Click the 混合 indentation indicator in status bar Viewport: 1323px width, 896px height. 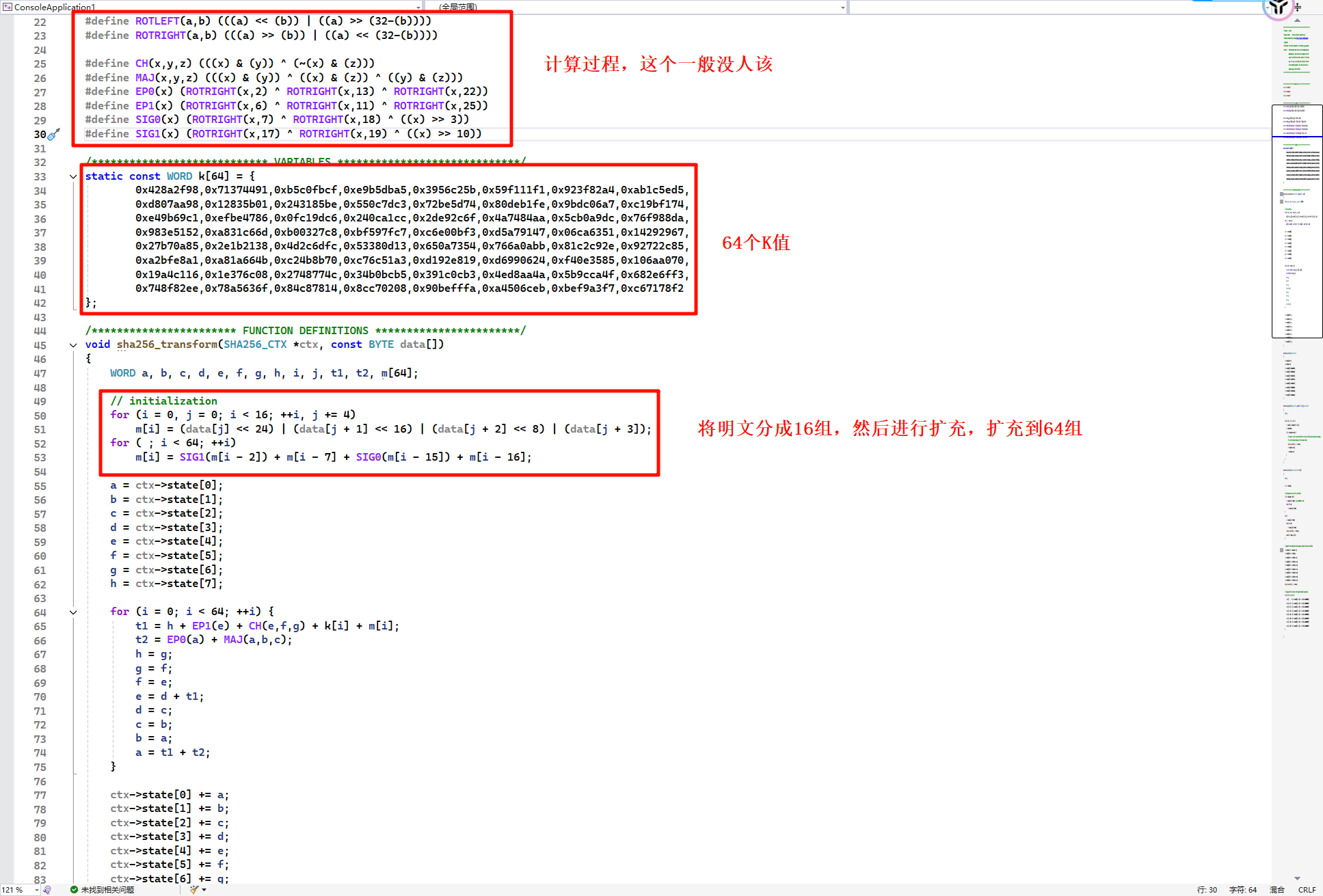pos(1277,889)
